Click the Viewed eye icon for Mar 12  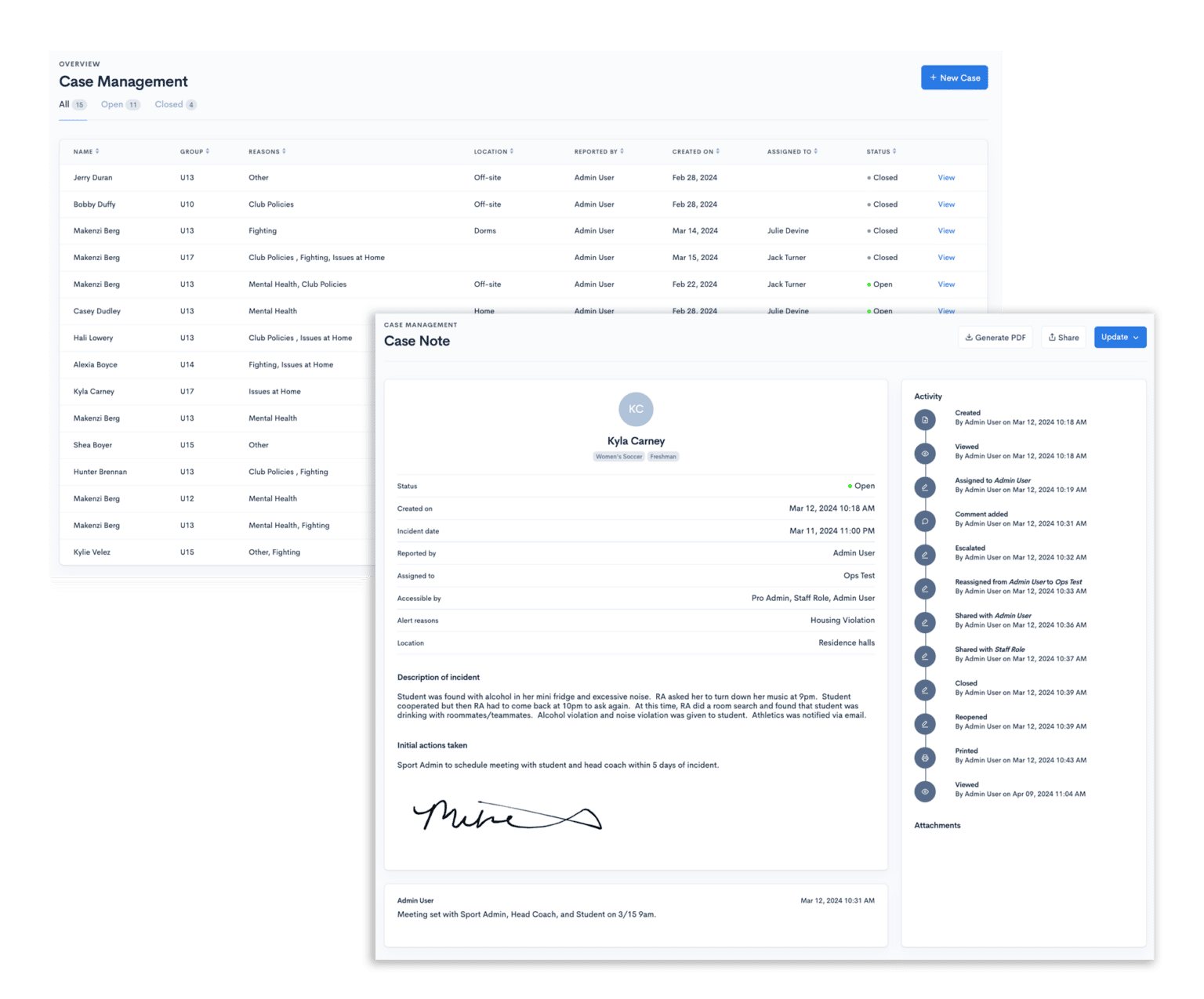coord(926,454)
